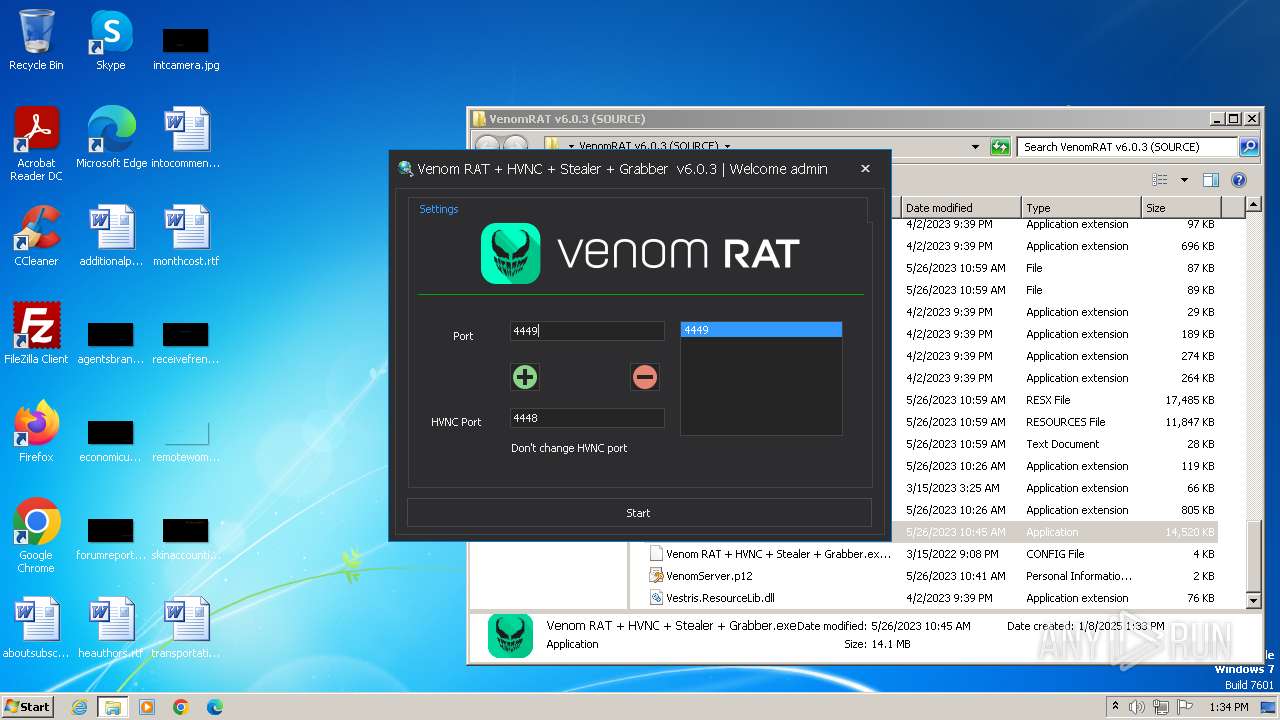Show hidden tray icons arrow
This screenshot has width=1280, height=720.
coord(1115,706)
